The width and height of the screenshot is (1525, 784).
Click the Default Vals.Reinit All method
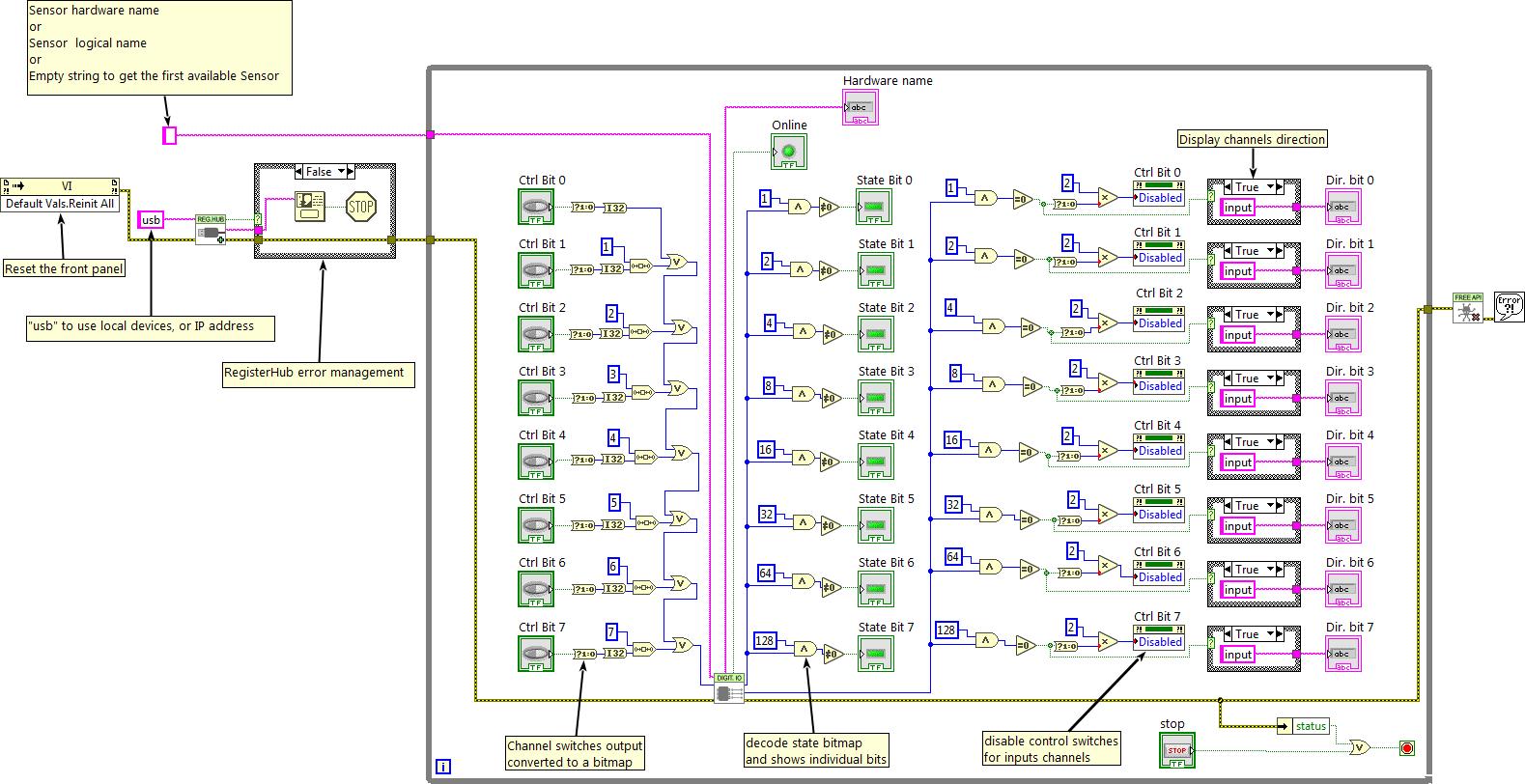(60, 204)
